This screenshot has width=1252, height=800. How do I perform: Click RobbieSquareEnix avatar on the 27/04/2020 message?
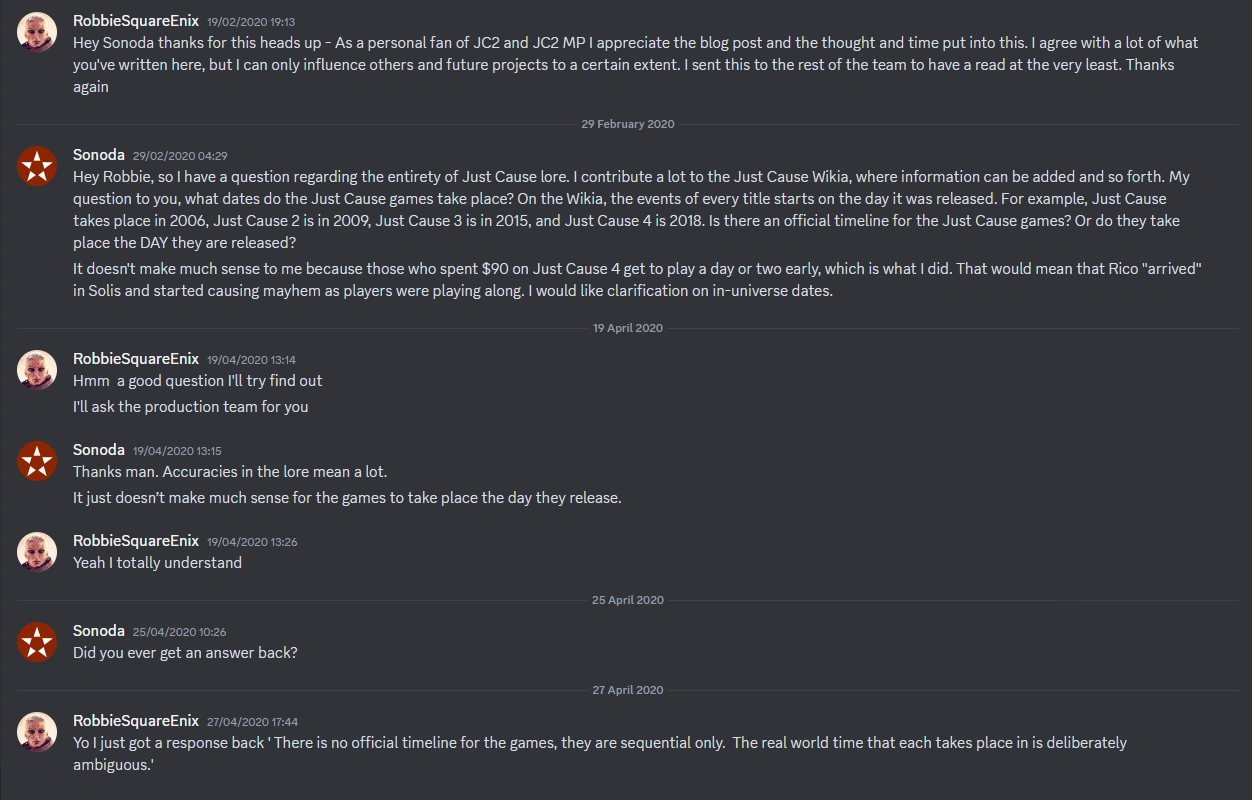[37, 732]
